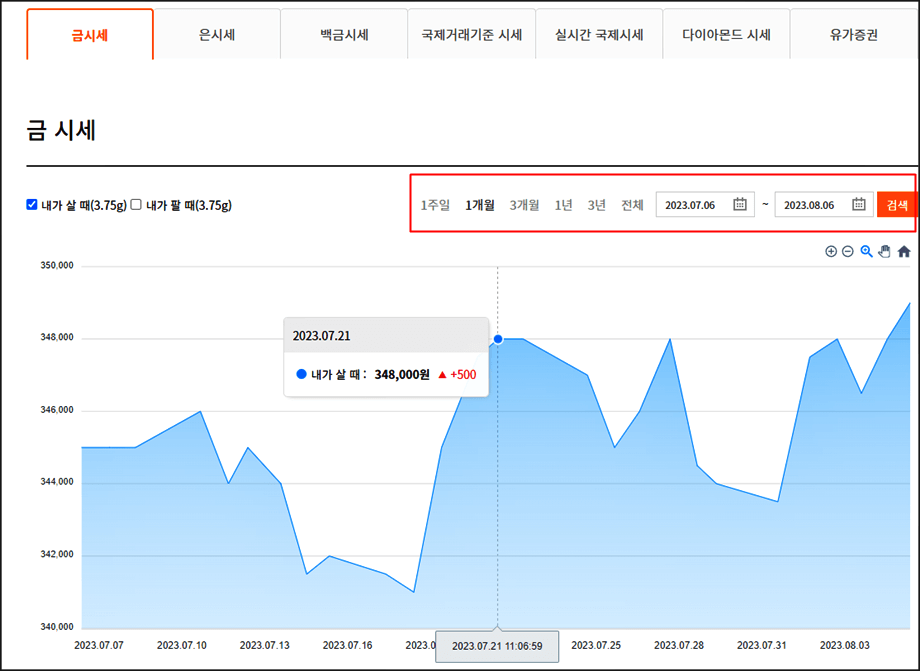Image resolution: width=920 pixels, height=671 pixels.
Task: Open the 다이아몬드 시세 tab
Action: (x=725, y=33)
